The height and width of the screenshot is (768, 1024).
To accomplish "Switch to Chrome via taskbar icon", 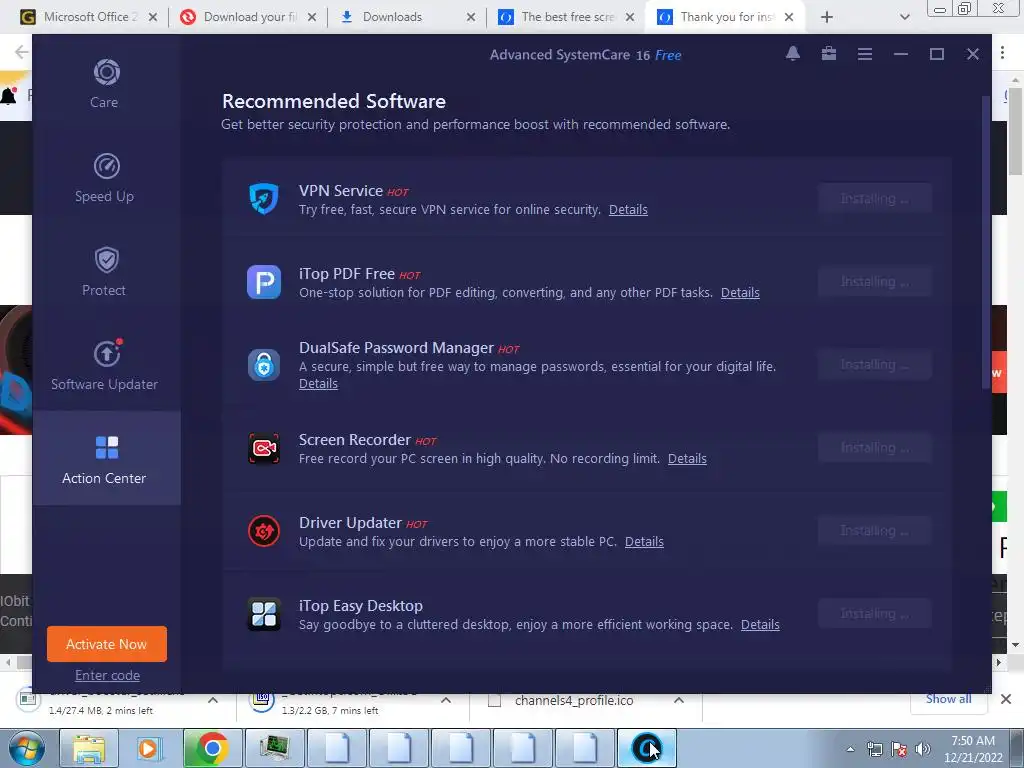I will [212, 748].
